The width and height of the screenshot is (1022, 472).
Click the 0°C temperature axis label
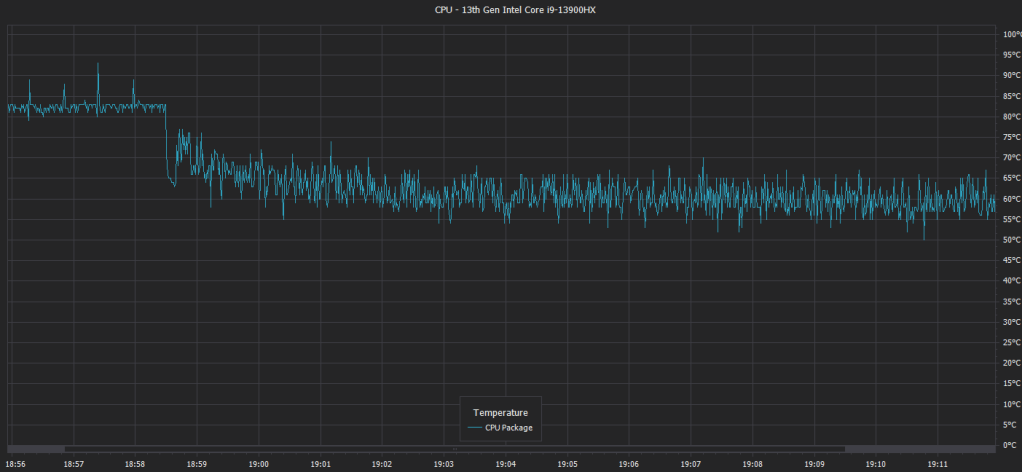point(1010,445)
